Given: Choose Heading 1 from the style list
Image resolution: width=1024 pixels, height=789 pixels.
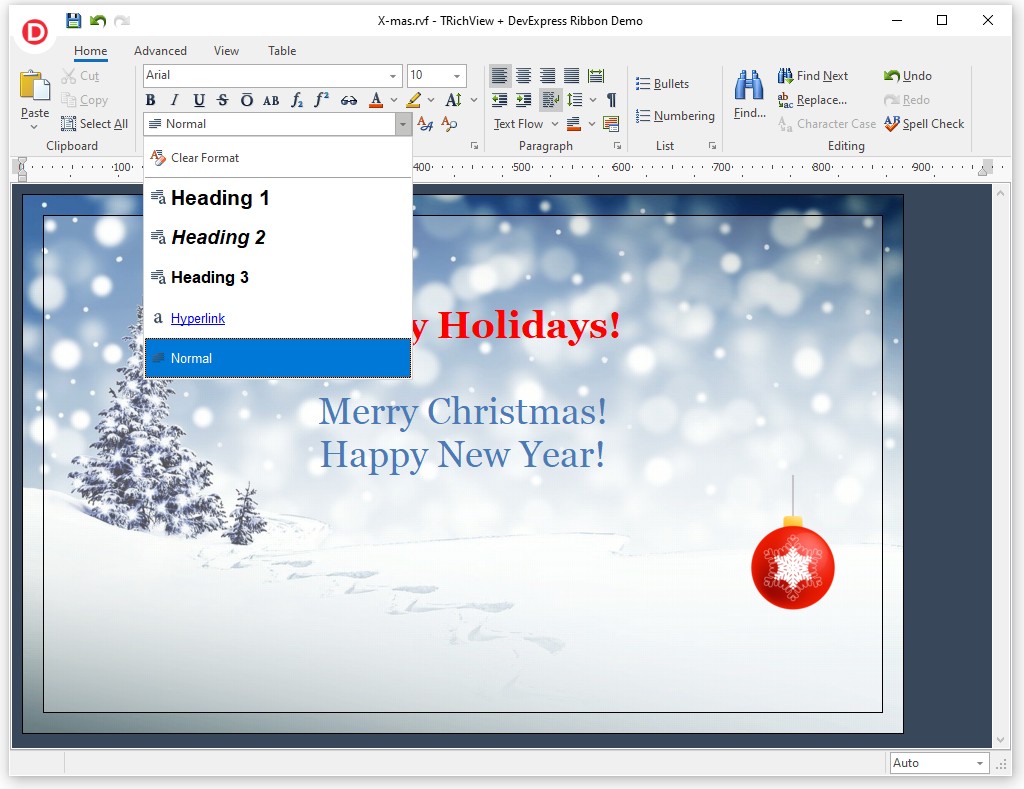Looking at the screenshot, I should (220, 198).
